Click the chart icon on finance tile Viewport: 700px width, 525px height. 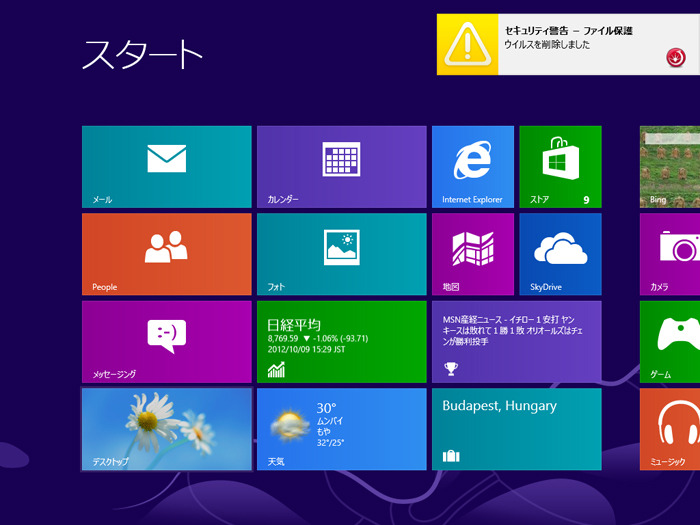(x=276, y=370)
